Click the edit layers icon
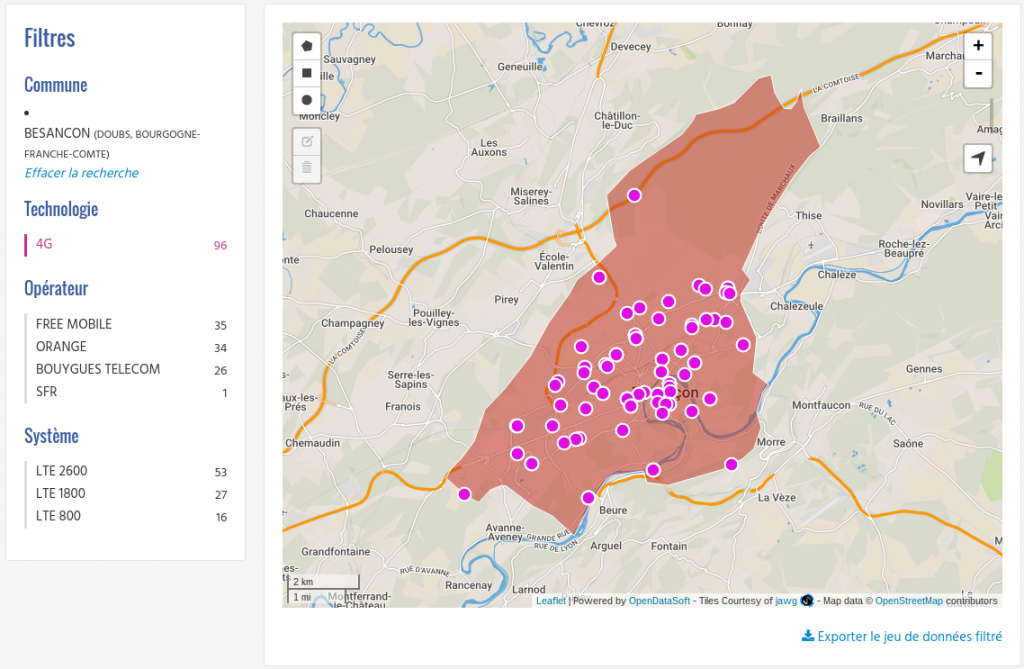1024x669 pixels. (x=307, y=141)
